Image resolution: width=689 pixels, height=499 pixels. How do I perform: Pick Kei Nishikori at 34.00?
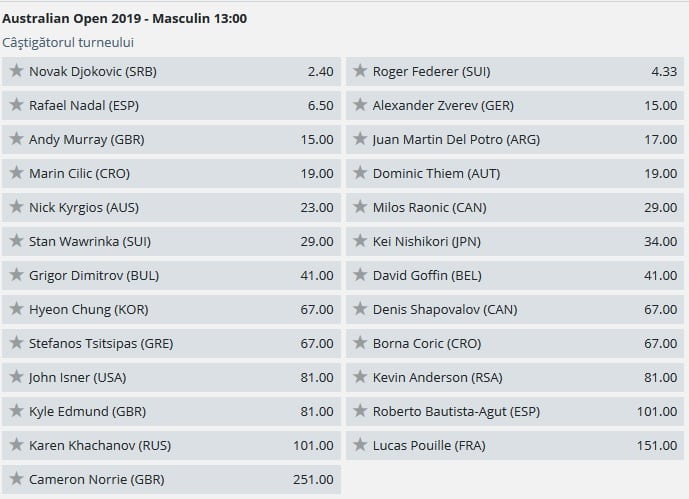click(x=660, y=241)
